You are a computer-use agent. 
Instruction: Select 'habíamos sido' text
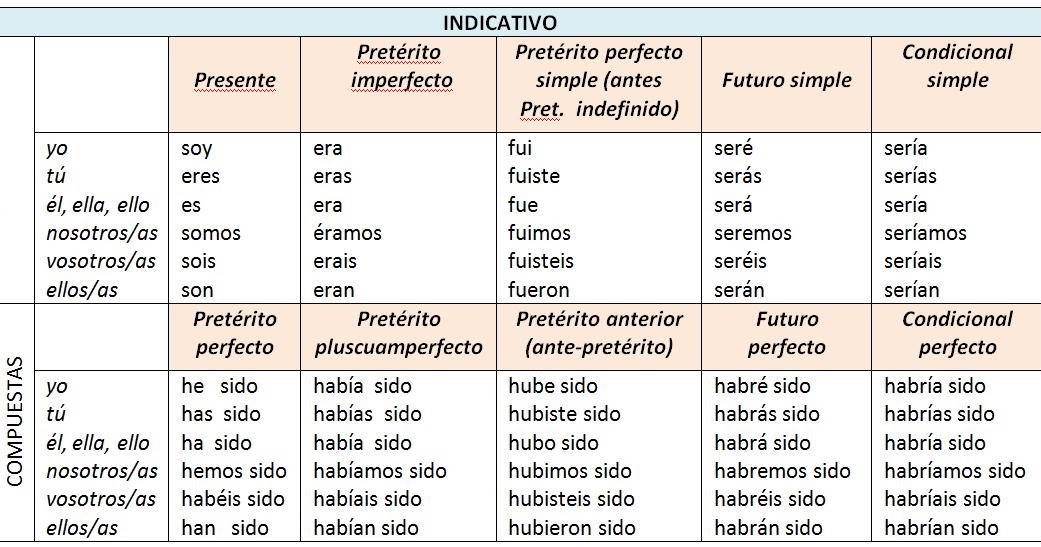[380, 471]
